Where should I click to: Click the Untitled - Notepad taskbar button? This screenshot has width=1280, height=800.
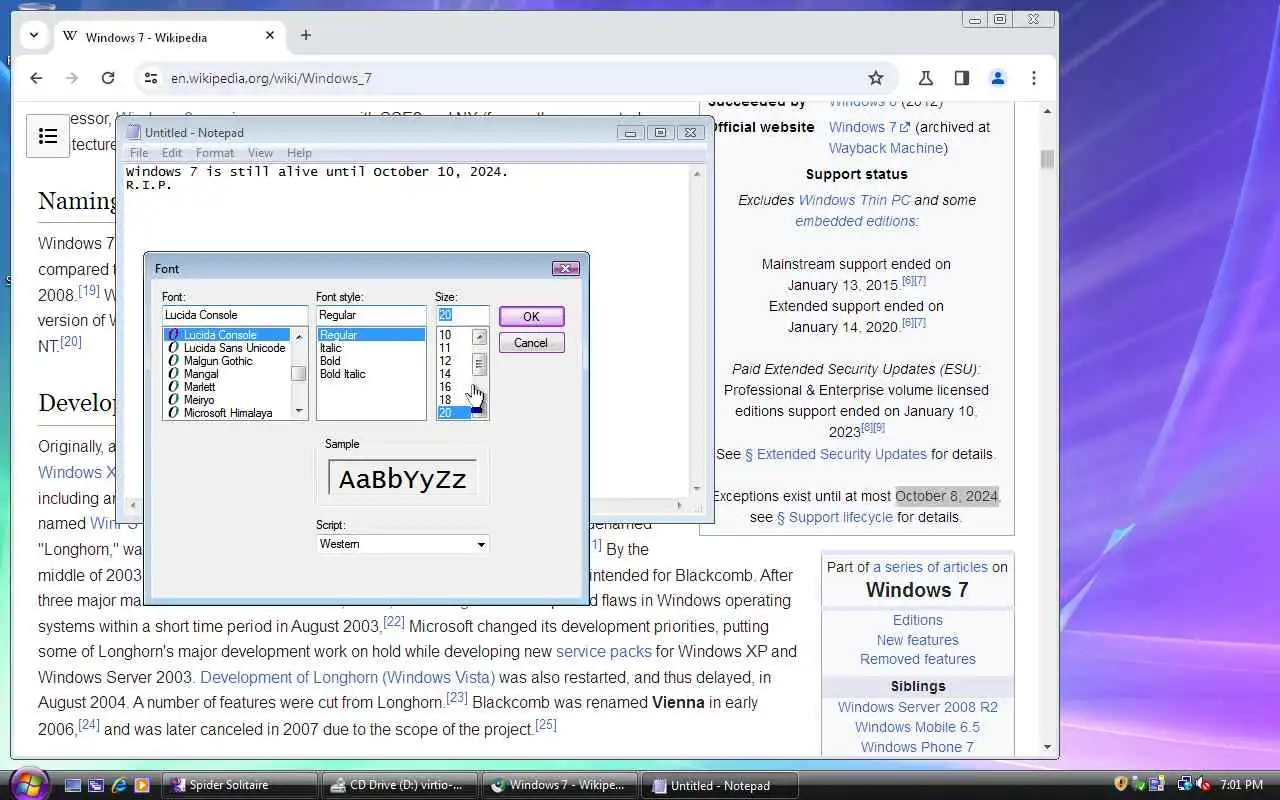[720, 785]
